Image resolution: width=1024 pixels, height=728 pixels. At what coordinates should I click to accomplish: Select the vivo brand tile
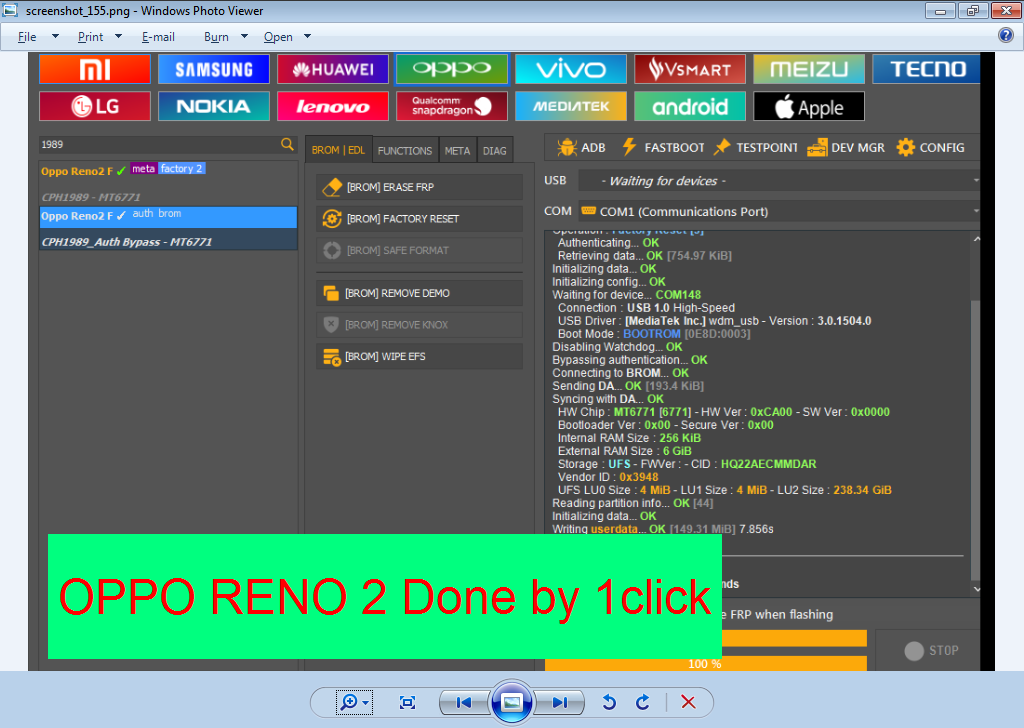click(571, 69)
